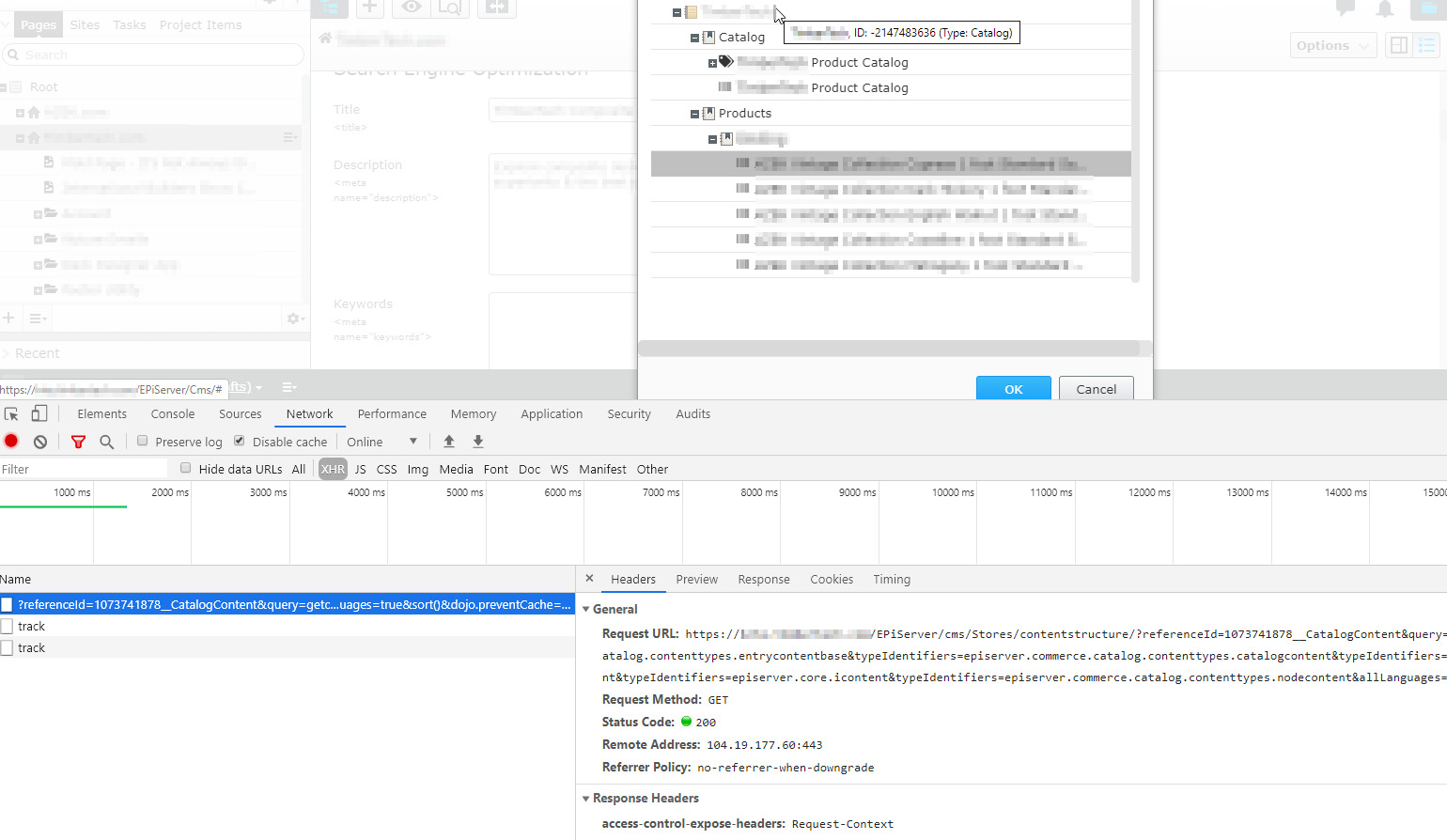Screen dimensions: 1447x840
Task: Click the red record network log icon
Action: (x=11, y=441)
